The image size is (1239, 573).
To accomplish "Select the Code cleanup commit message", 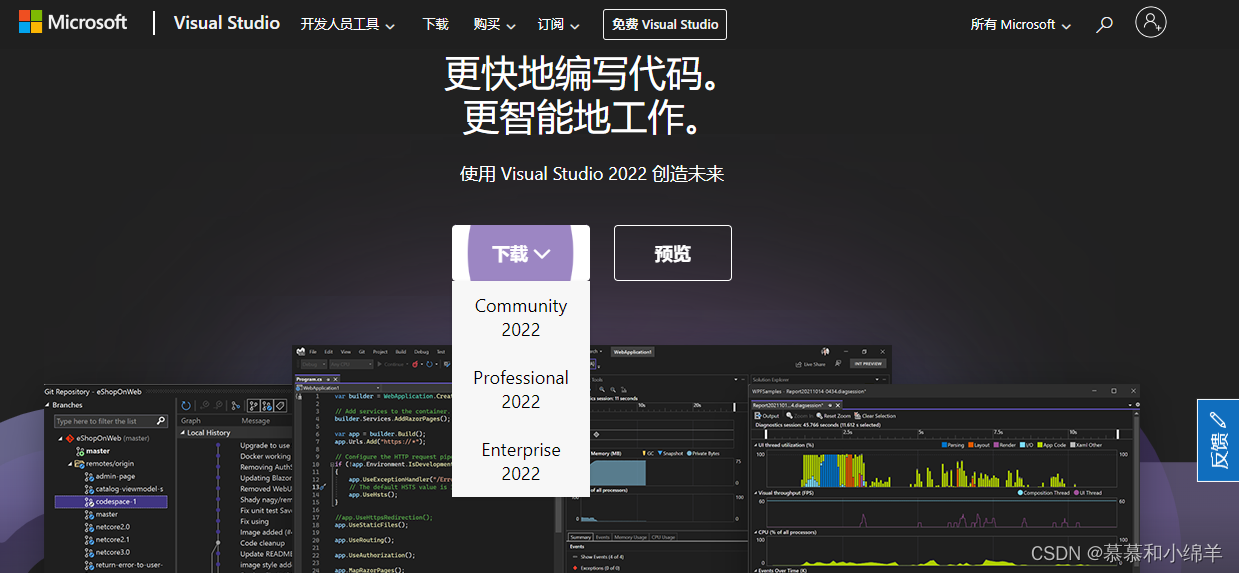I will pos(262,543).
